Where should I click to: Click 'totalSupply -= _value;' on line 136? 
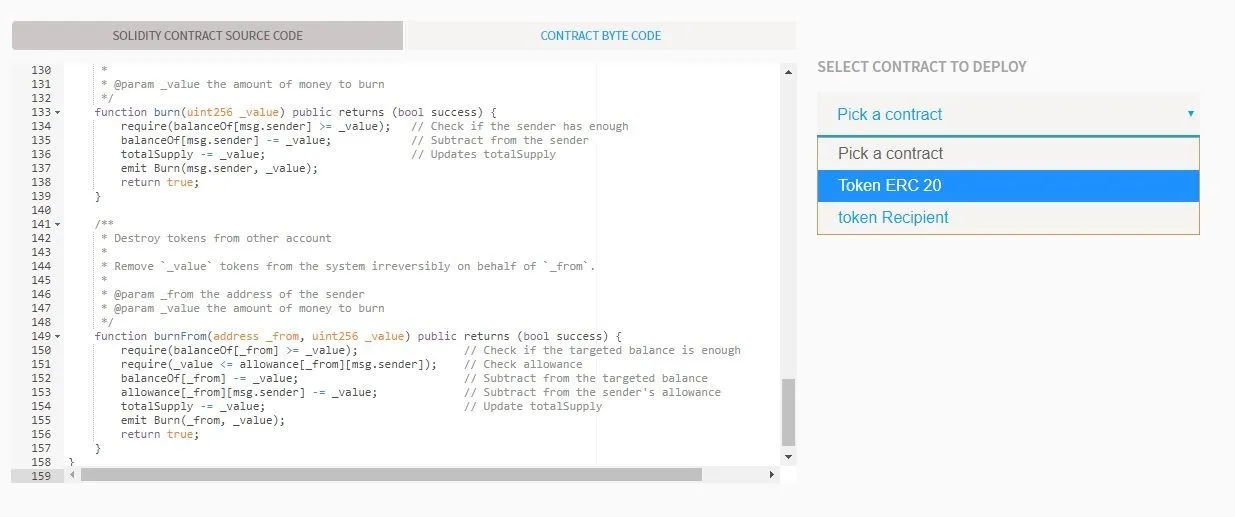click(x=193, y=154)
